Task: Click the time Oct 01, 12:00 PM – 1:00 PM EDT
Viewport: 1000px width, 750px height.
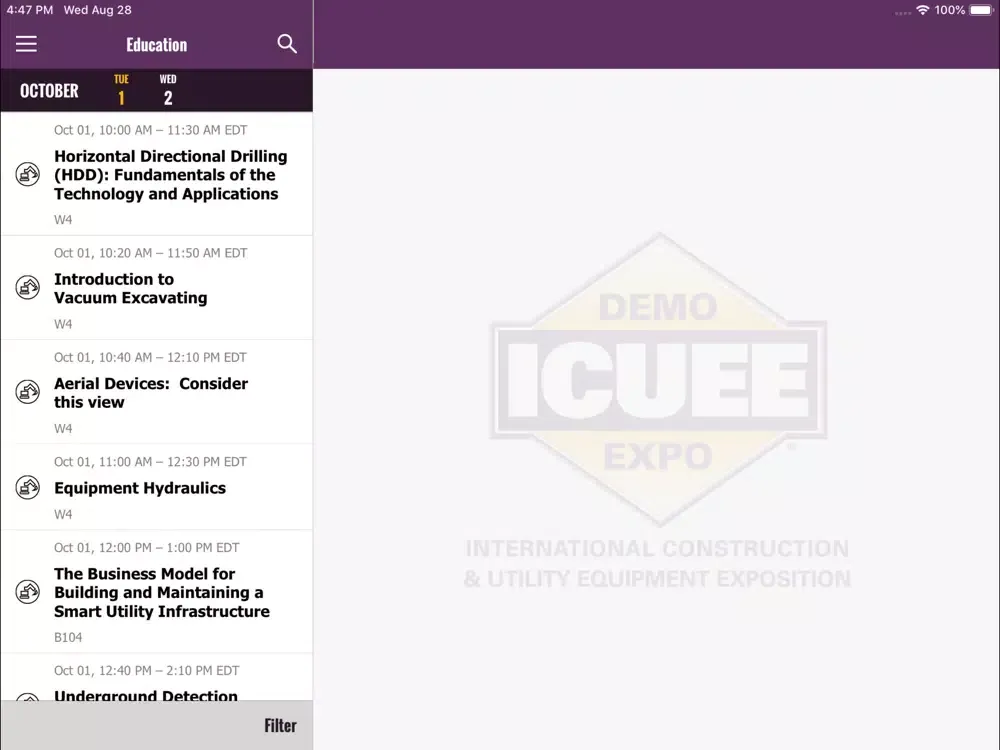Action: click(147, 548)
